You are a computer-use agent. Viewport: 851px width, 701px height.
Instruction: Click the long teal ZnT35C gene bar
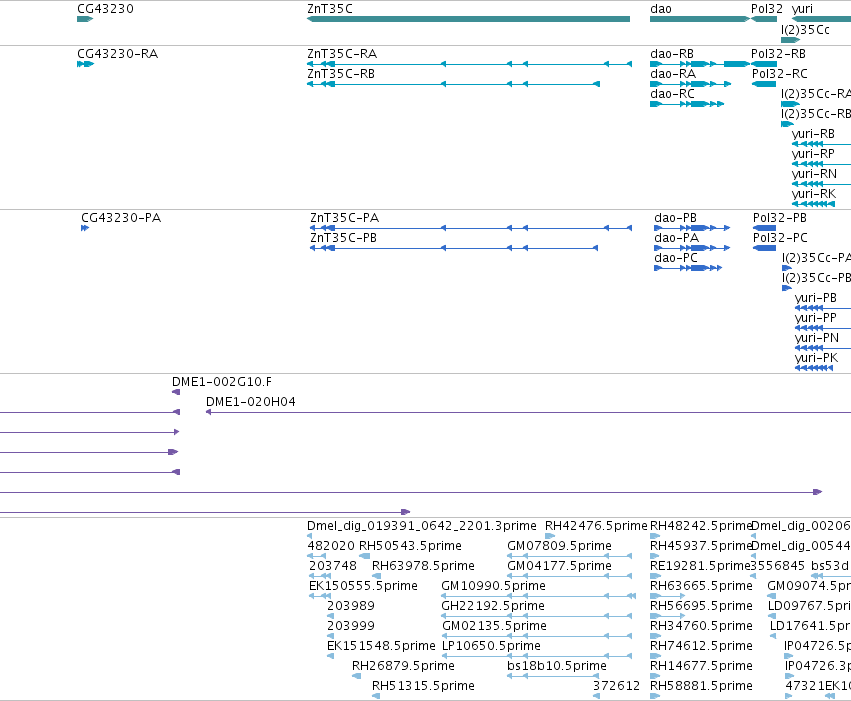point(468,19)
